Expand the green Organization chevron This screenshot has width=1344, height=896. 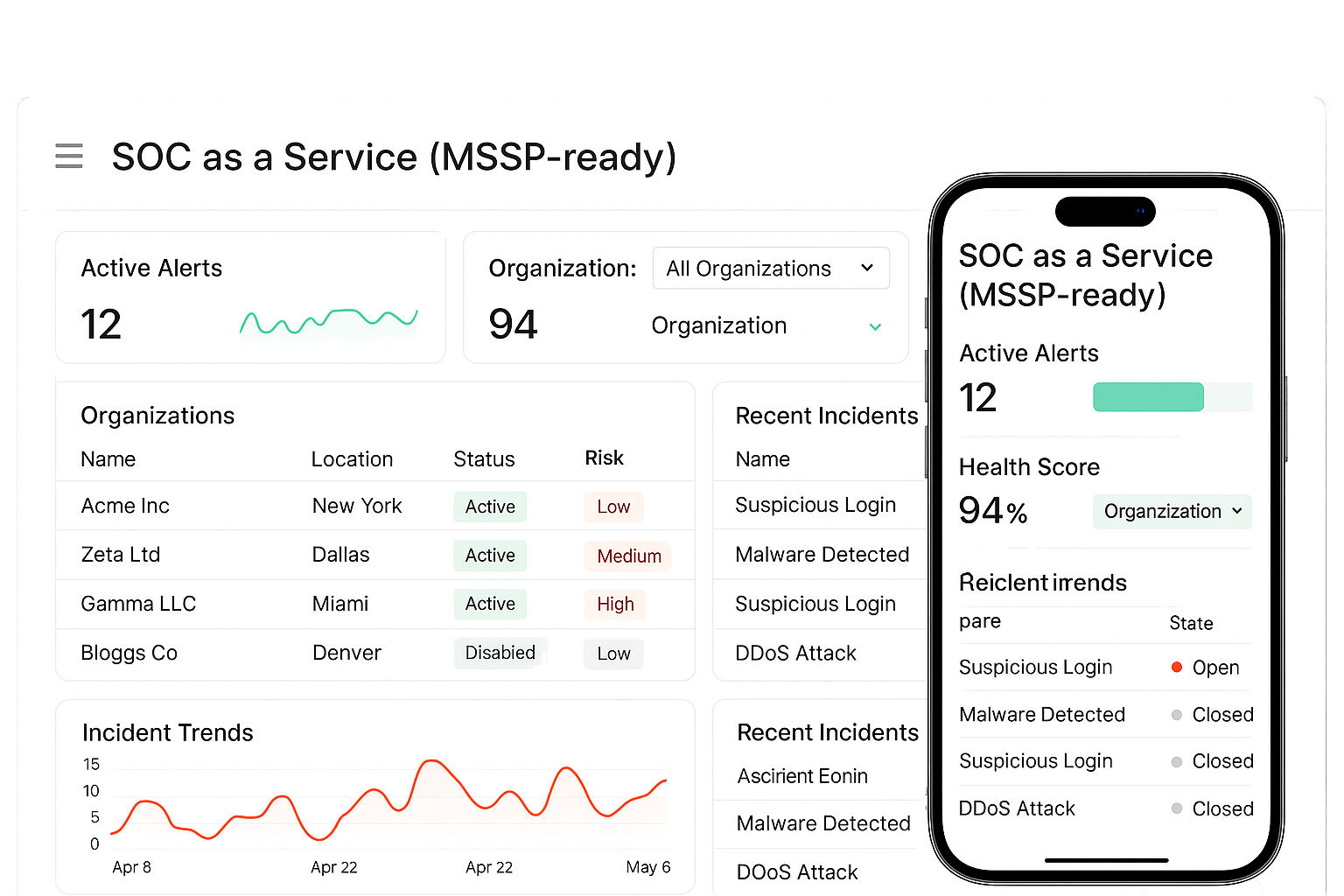(874, 327)
